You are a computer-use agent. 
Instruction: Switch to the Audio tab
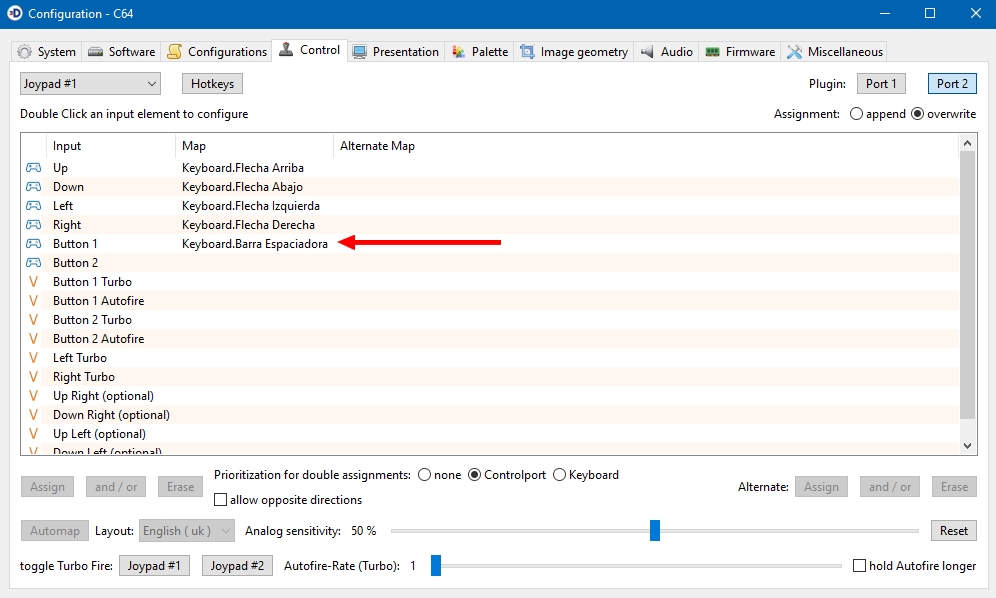(x=666, y=52)
